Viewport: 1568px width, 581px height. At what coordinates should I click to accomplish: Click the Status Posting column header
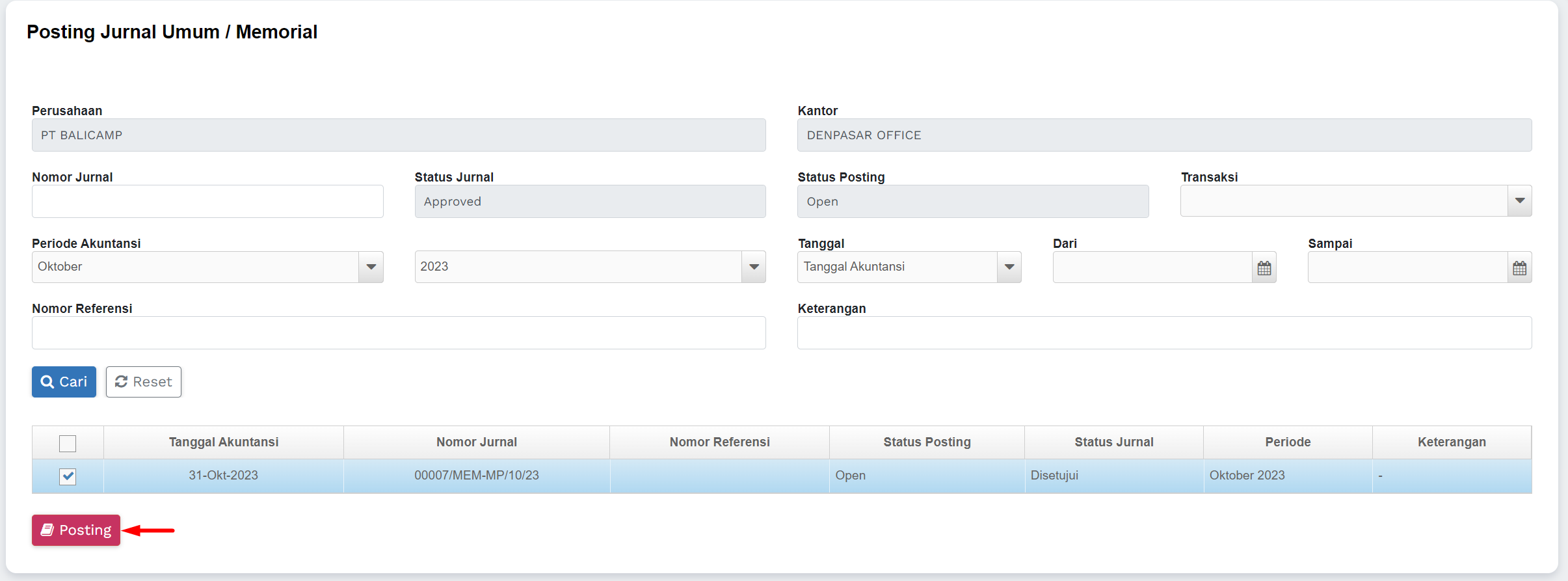click(x=927, y=442)
